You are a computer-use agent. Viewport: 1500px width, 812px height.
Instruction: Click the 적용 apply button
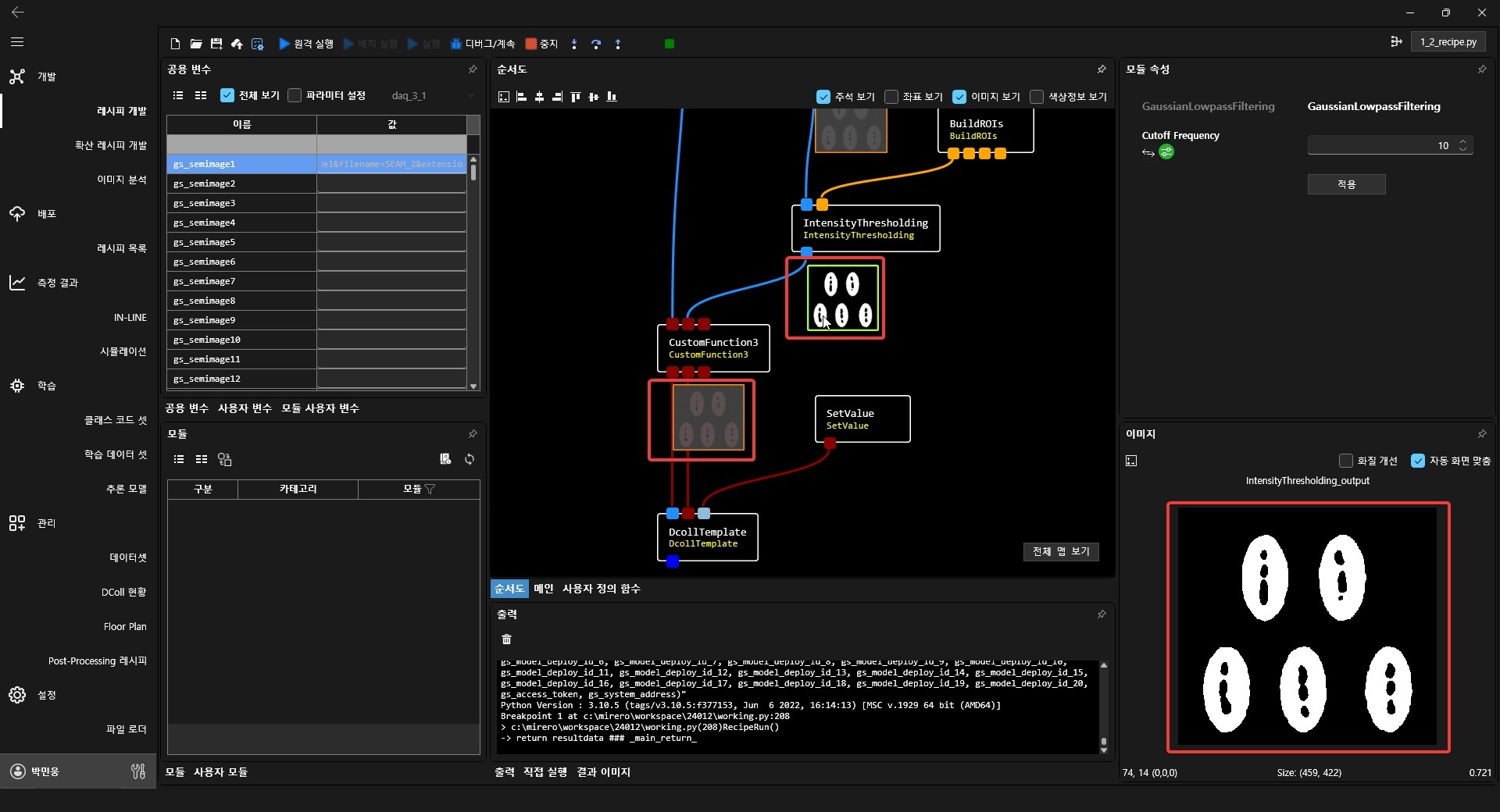(x=1346, y=184)
